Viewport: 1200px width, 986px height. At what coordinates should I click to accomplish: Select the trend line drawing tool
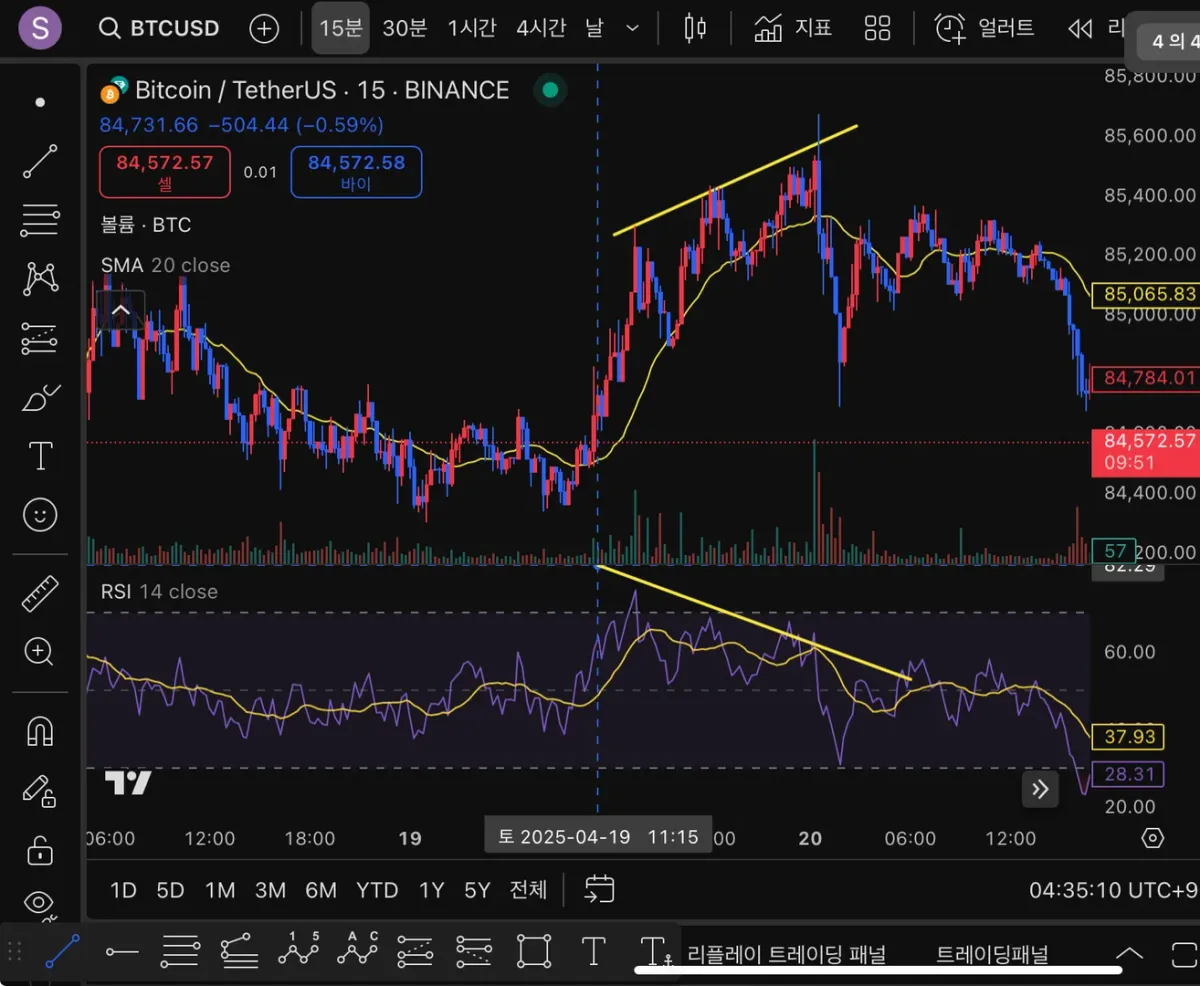(40, 161)
